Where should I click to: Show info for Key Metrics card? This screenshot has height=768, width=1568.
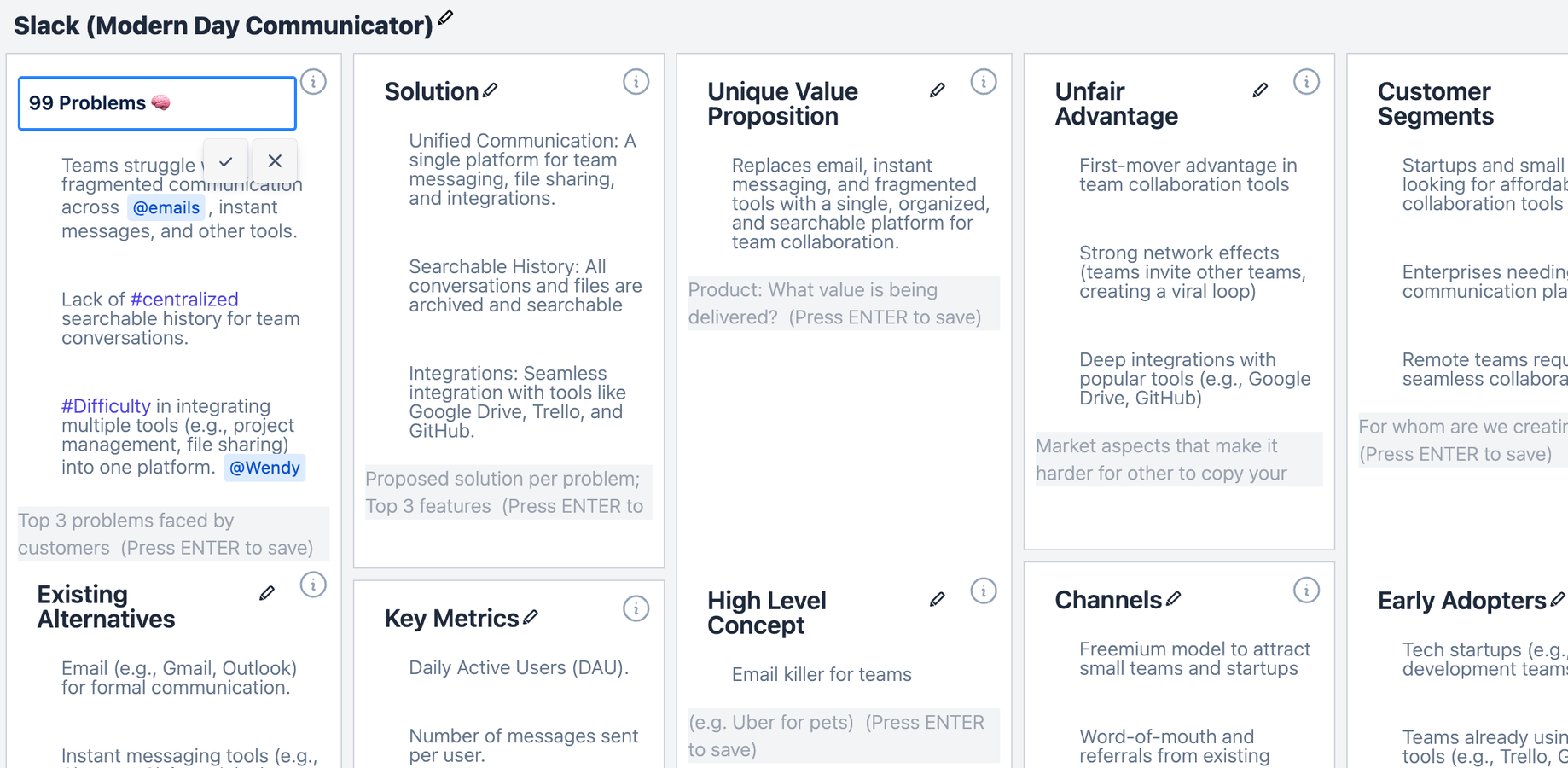(x=636, y=608)
